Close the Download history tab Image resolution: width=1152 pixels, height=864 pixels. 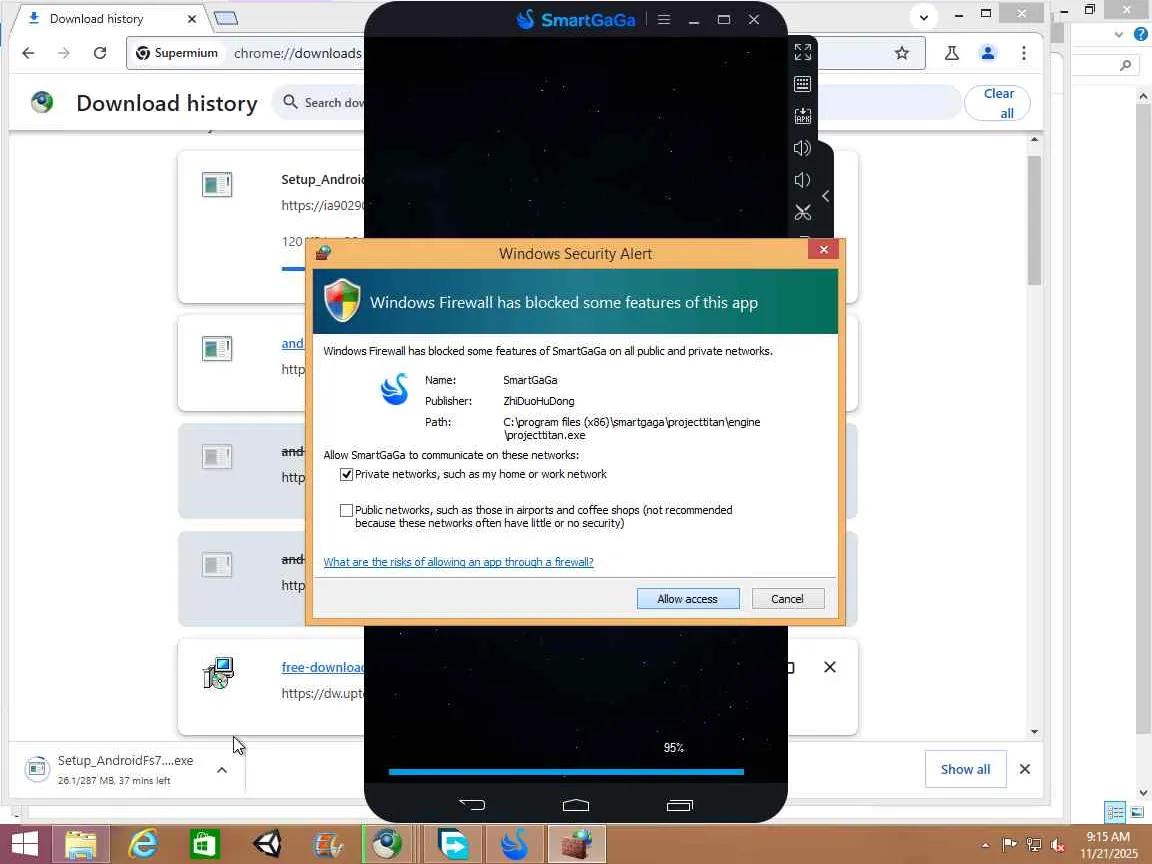tap(192, 19)
